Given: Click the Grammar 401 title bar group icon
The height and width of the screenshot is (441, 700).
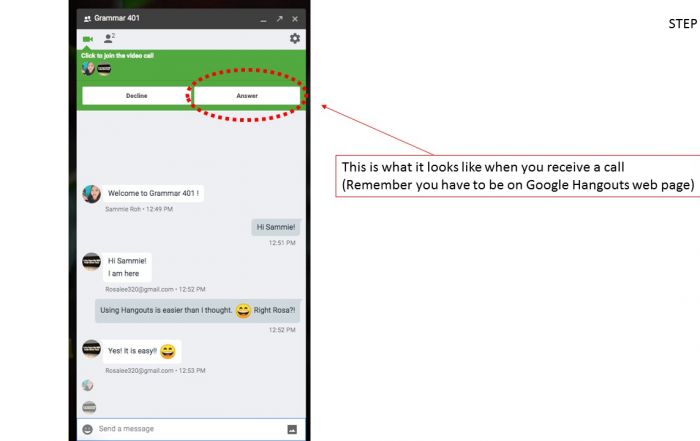Looking at the screenshot, I should coord(87,19).
